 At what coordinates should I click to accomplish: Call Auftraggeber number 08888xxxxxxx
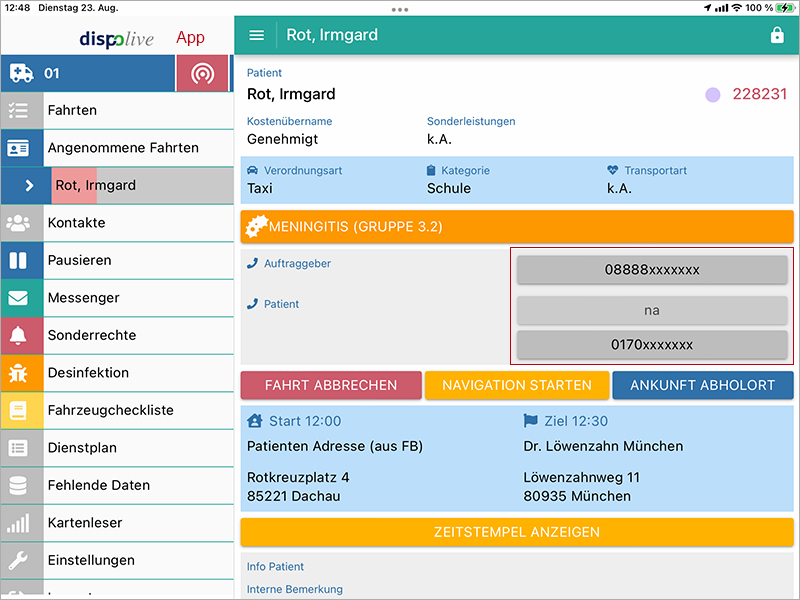(652, 270)
